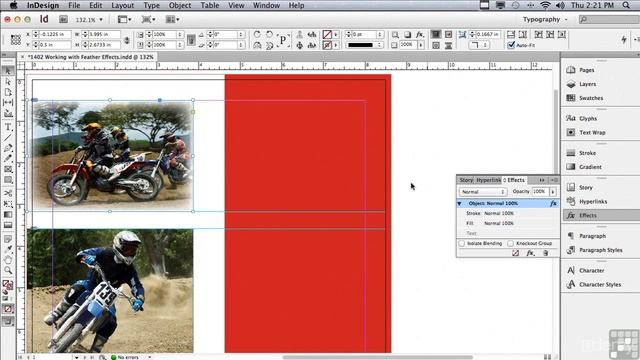Open the Type menu
The height and width of the screenshot is (360, 640).
click(151, 5)
